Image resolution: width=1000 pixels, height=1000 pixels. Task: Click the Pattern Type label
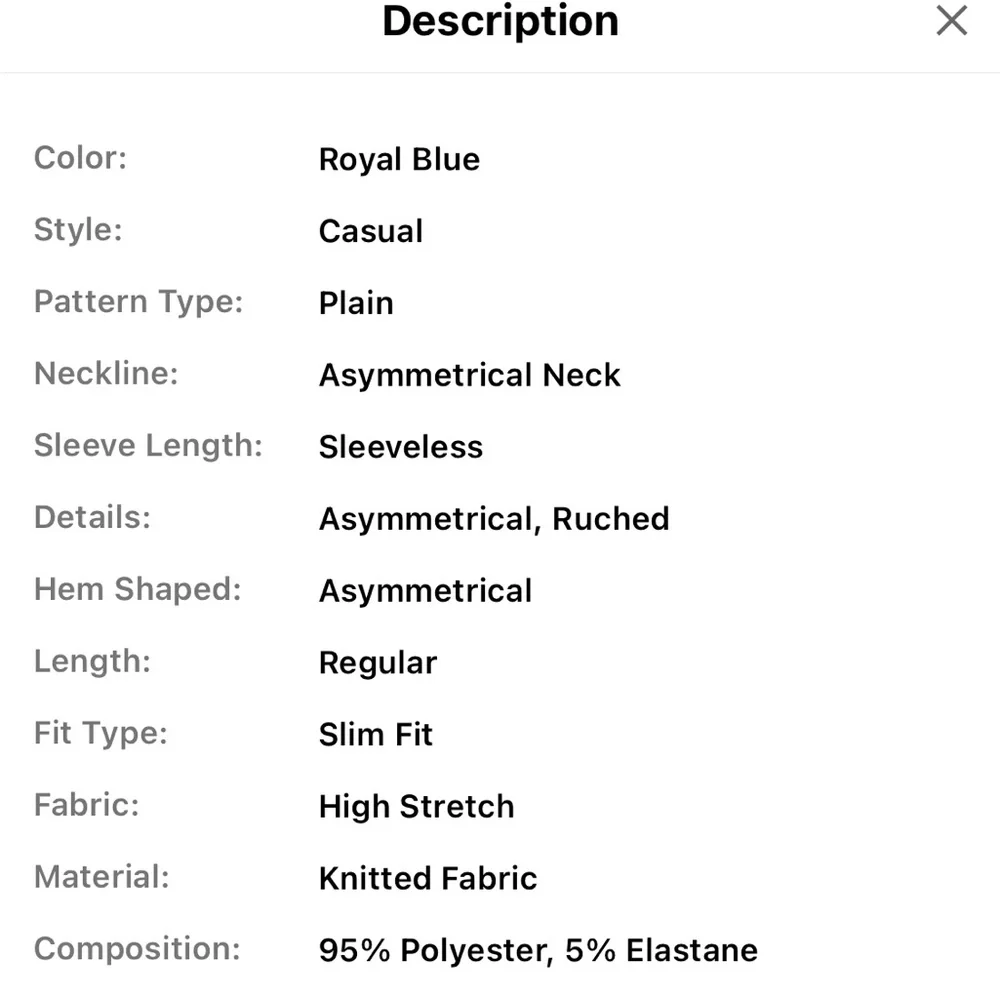pyautogui.click(x=139, y=302)
